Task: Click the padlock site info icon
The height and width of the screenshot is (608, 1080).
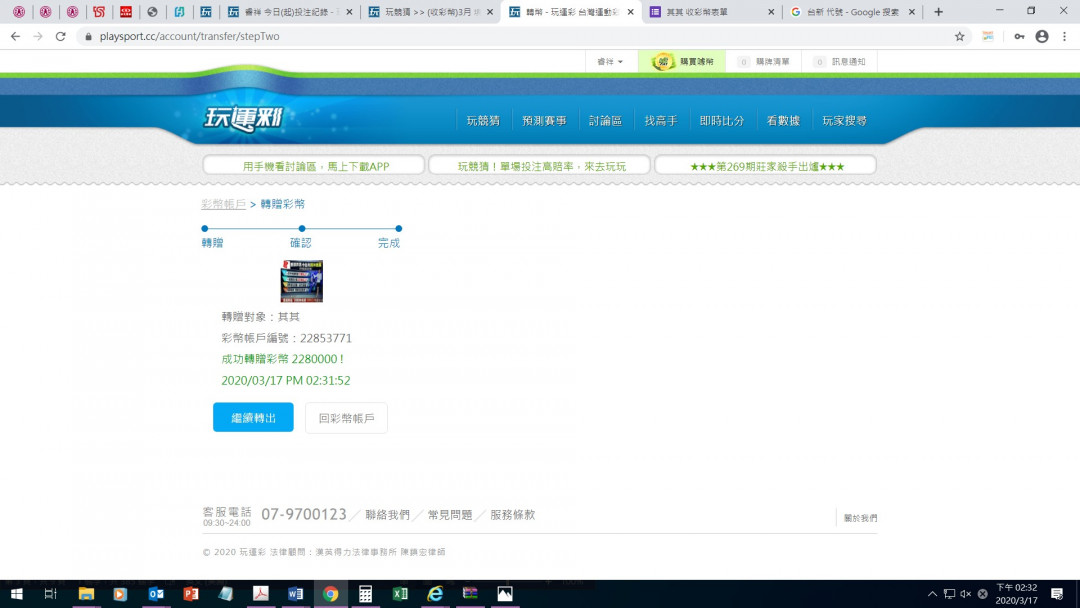Action: tap(88, 36)
